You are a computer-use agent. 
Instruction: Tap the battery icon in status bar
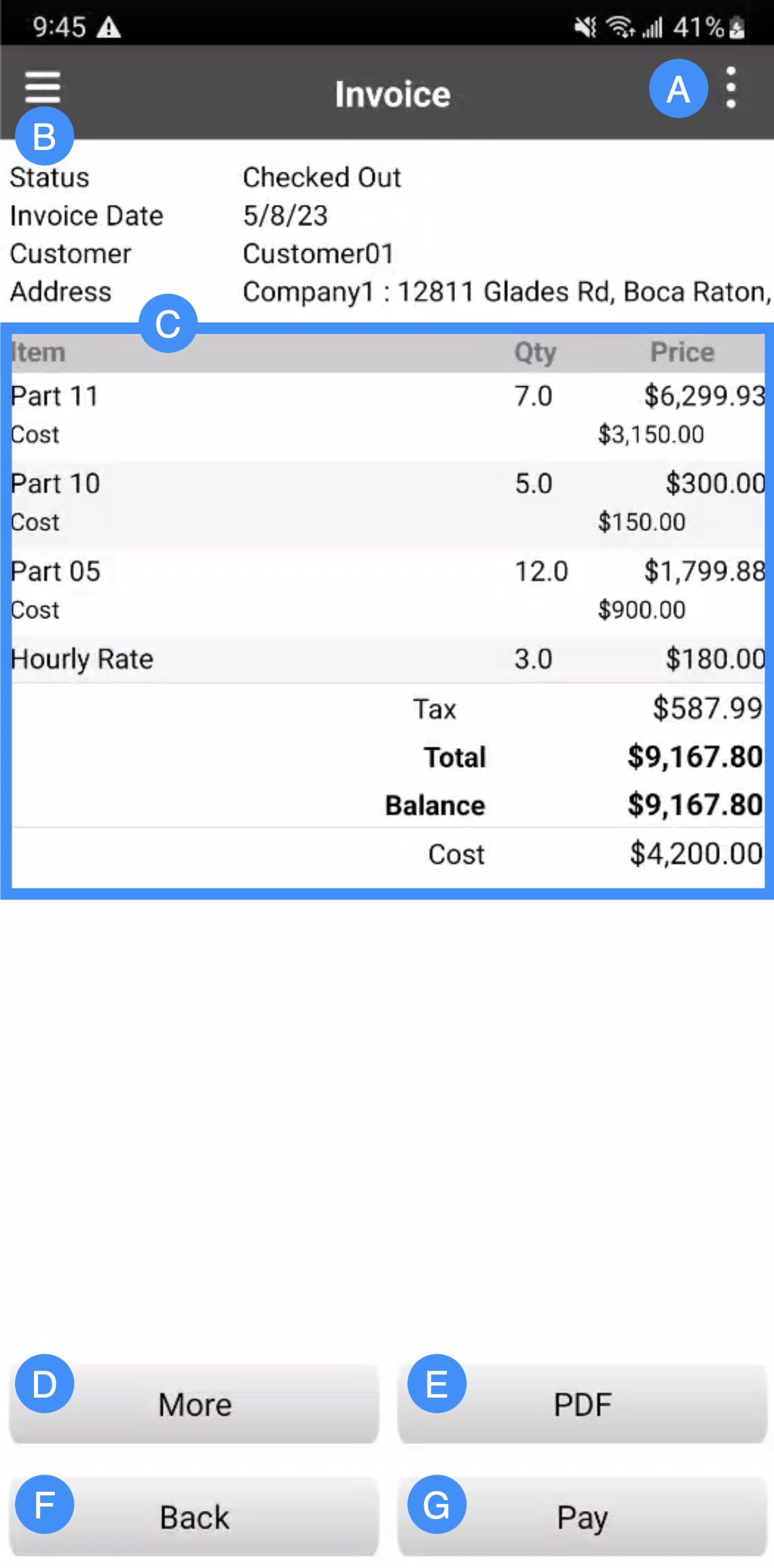pos(737,28)
